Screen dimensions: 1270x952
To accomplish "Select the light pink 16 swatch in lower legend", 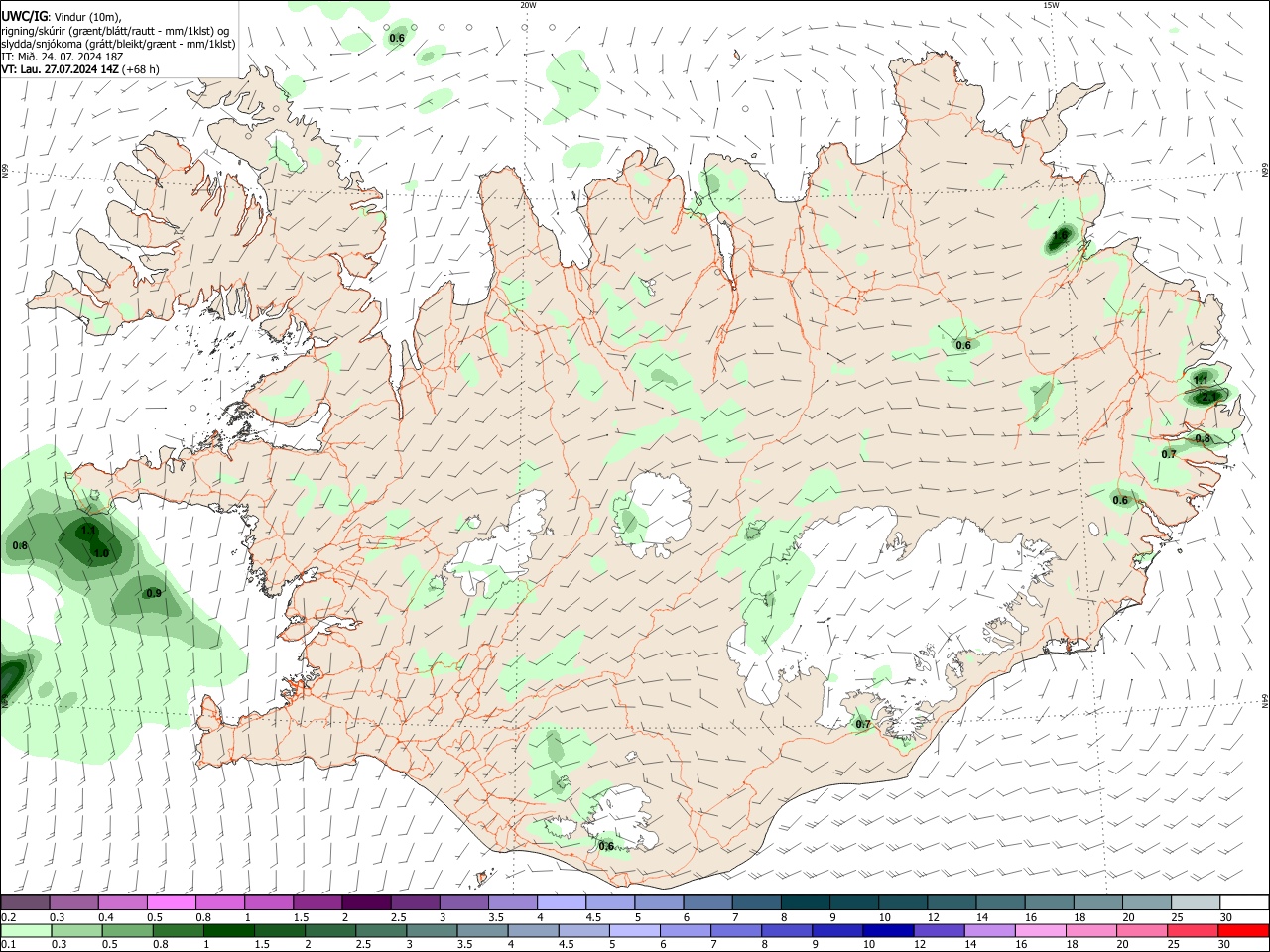I will point(1041,930).
